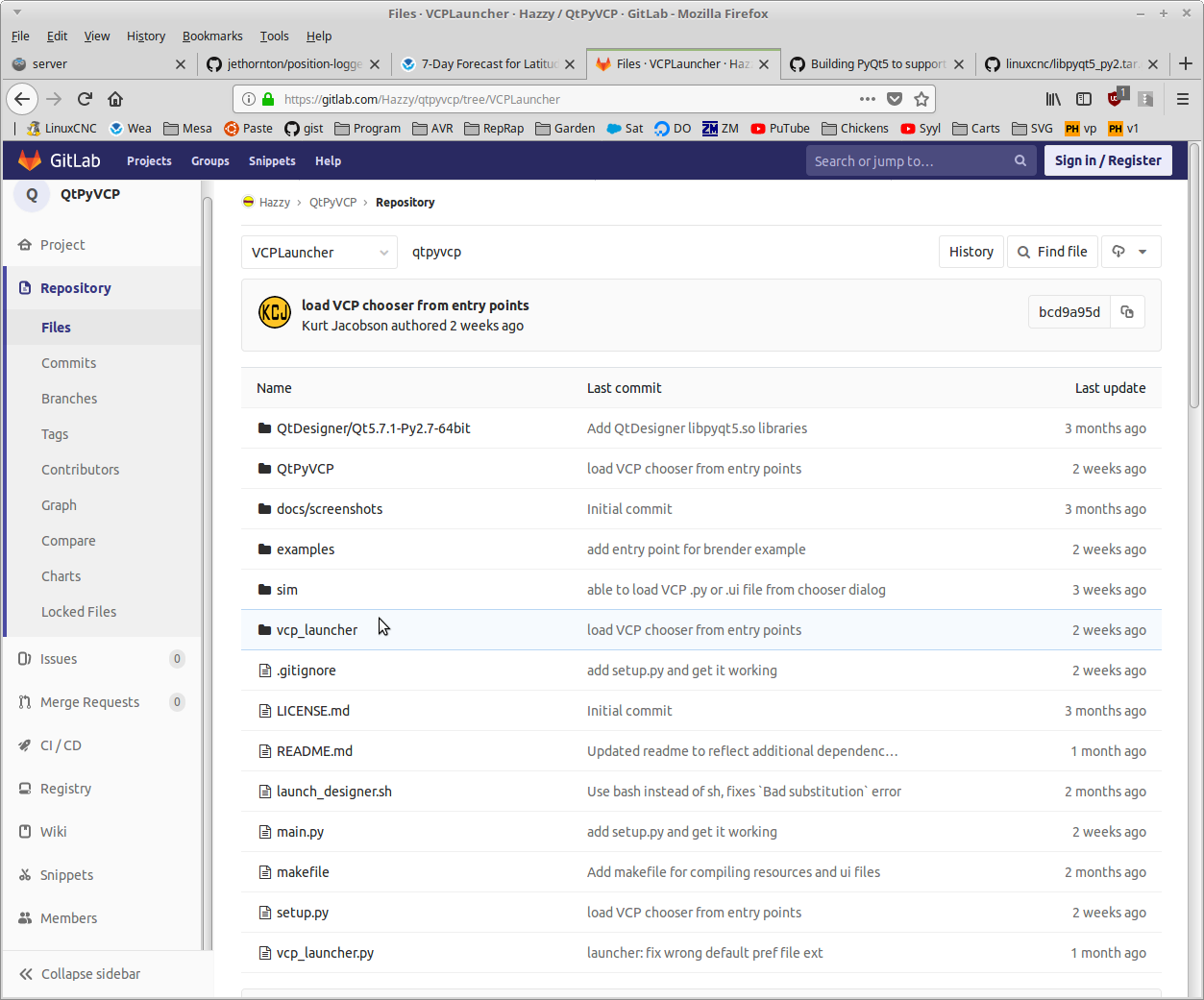
Task: Collapse sidebar using the chevrons
Action: click(26, 974)
